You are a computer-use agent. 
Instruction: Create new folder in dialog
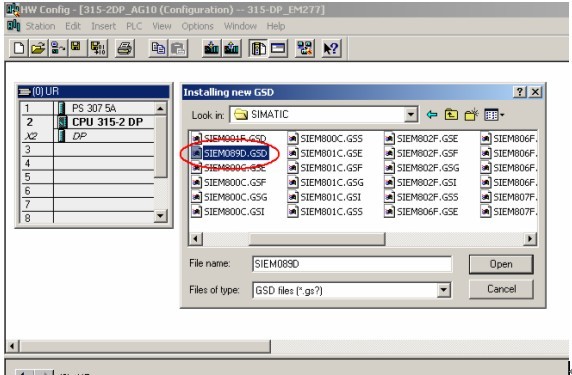[x=471, y=115]
